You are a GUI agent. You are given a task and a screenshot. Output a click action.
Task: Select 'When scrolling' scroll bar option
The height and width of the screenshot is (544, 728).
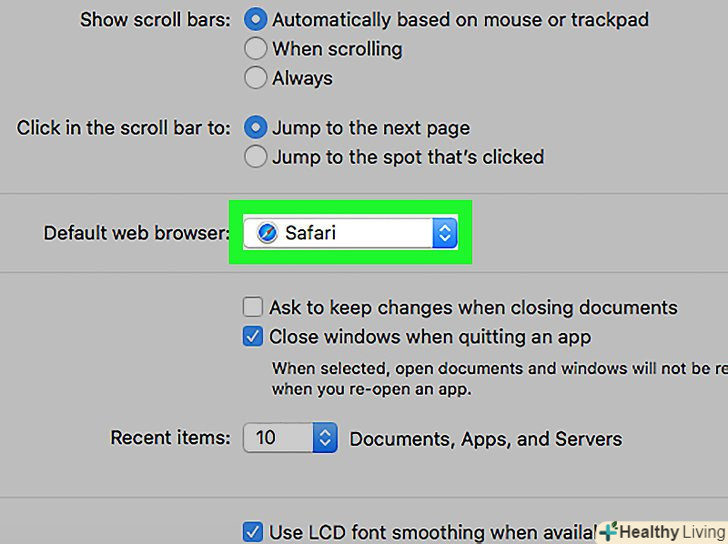[x=256, y=48]
